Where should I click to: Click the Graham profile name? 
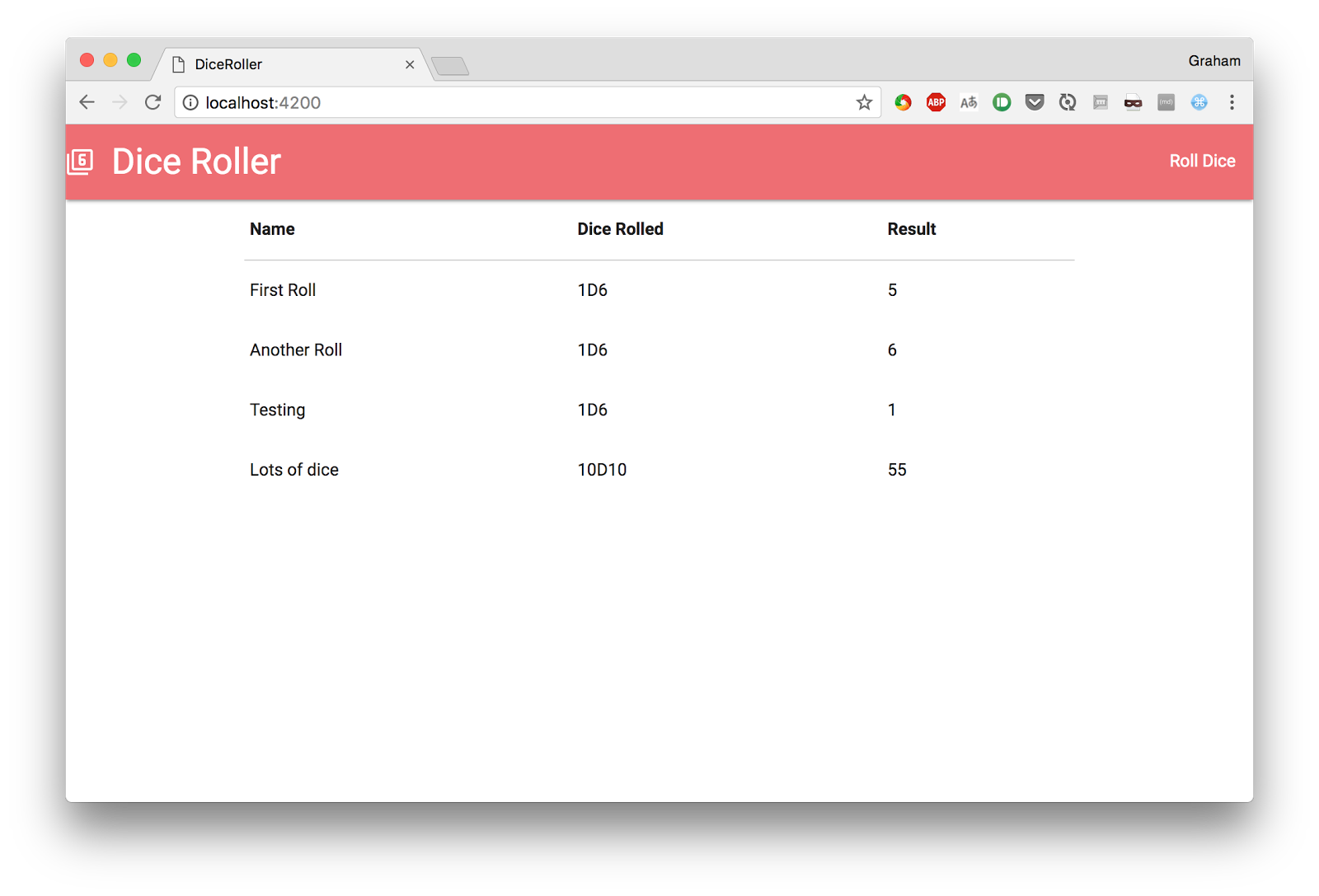pos(1213,60)
